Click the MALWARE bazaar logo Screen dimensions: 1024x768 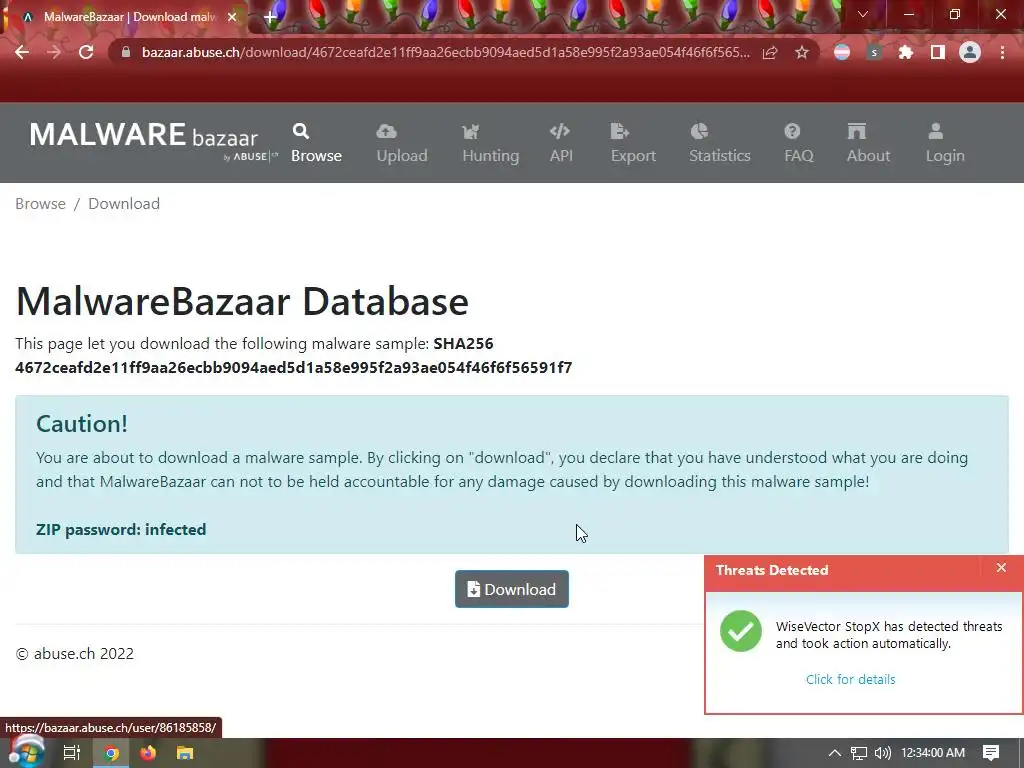[153, 141]
